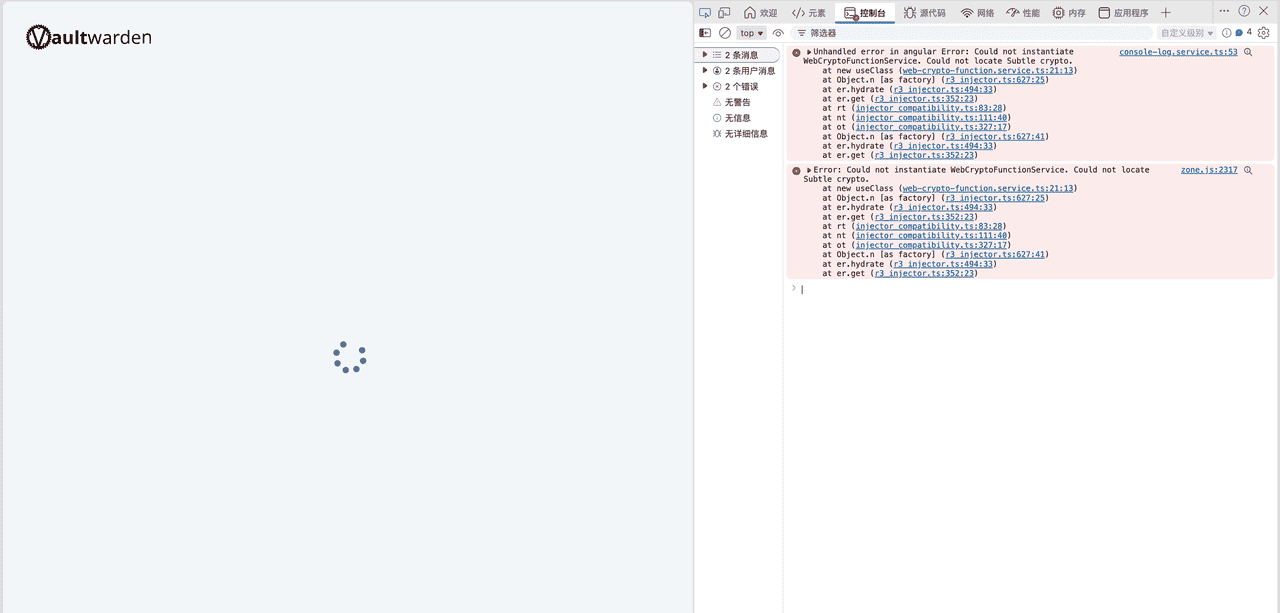Screen dimensions: 1280x613
Task: Open the zone.js:2317 source link
Action: pos(1209,170)
